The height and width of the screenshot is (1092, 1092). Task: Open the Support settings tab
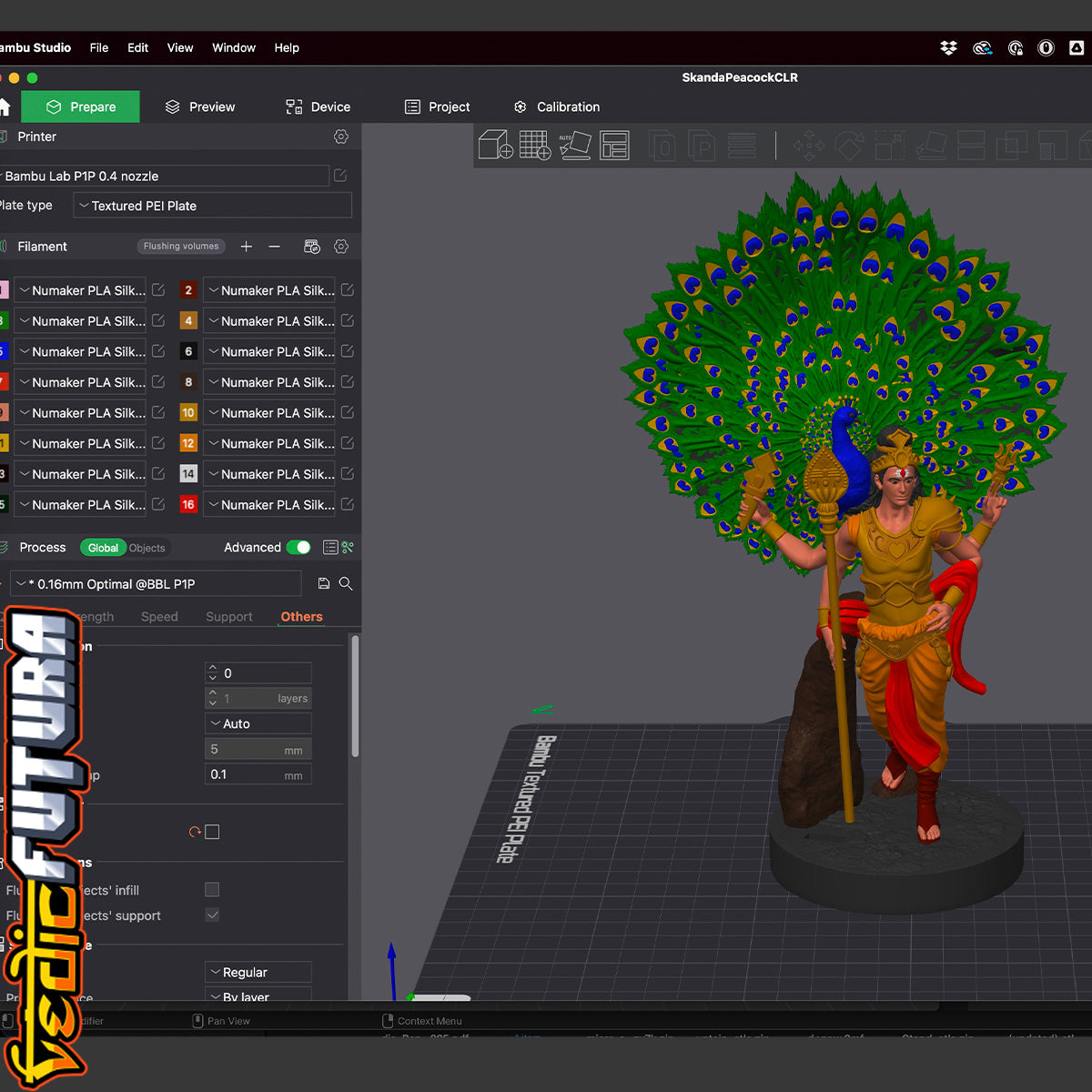(228, 617)
